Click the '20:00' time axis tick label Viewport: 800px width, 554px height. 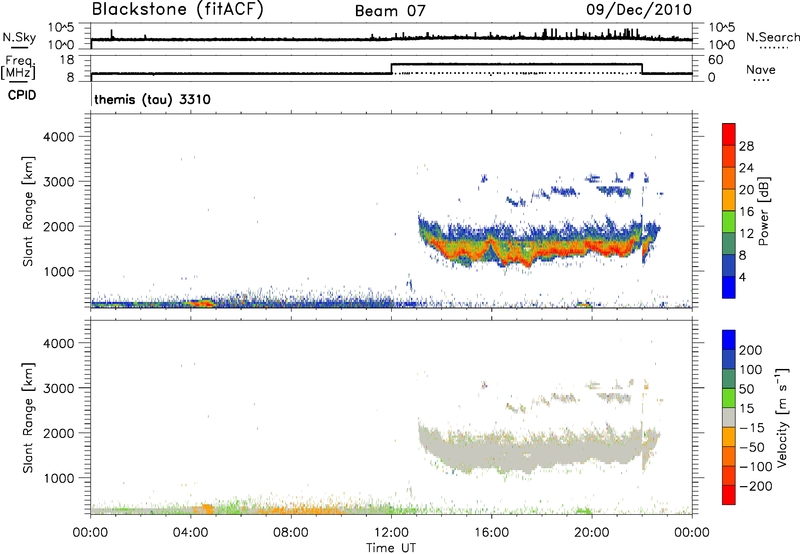(592, 533)
